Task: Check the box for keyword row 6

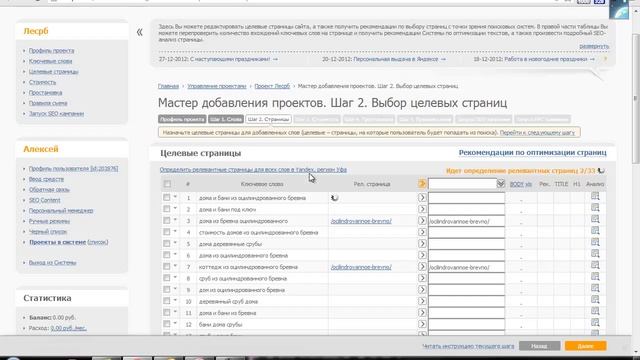Action: [167, 255]
